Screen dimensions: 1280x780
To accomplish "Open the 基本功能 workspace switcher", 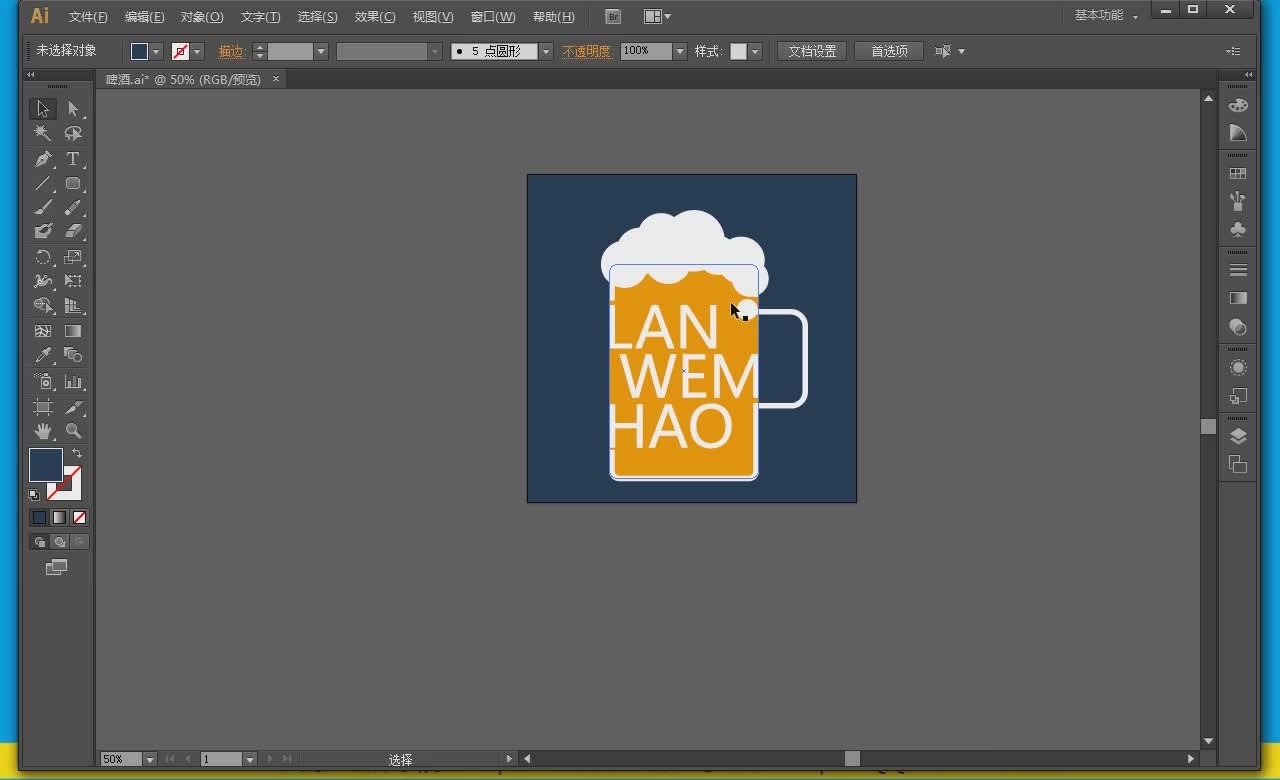I will (x=1106, y=16).
